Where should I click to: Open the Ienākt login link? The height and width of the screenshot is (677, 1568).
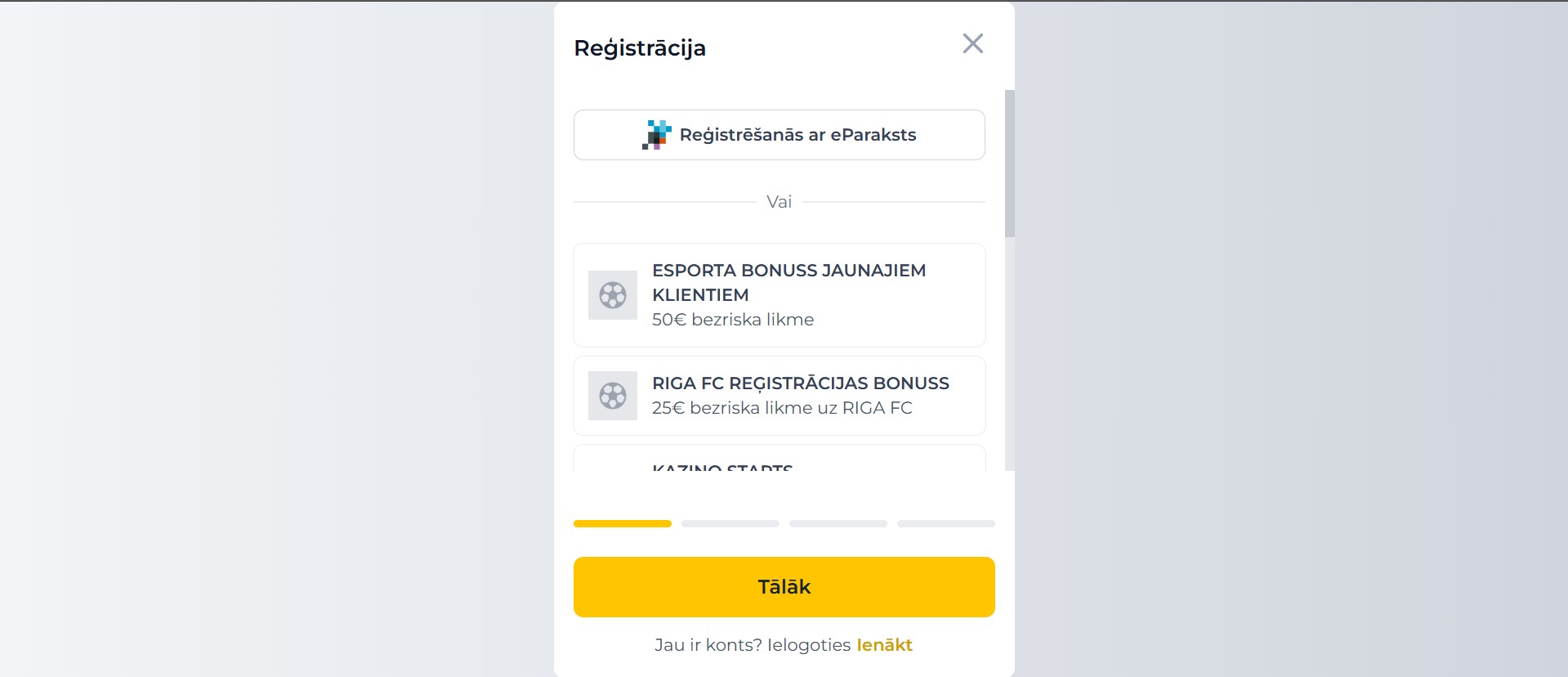tap(884, 645)
